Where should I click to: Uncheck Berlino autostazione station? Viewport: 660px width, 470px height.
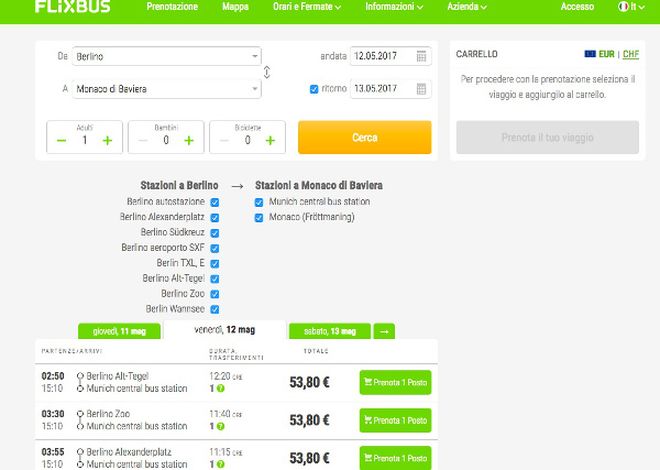[x=215, y=202]
